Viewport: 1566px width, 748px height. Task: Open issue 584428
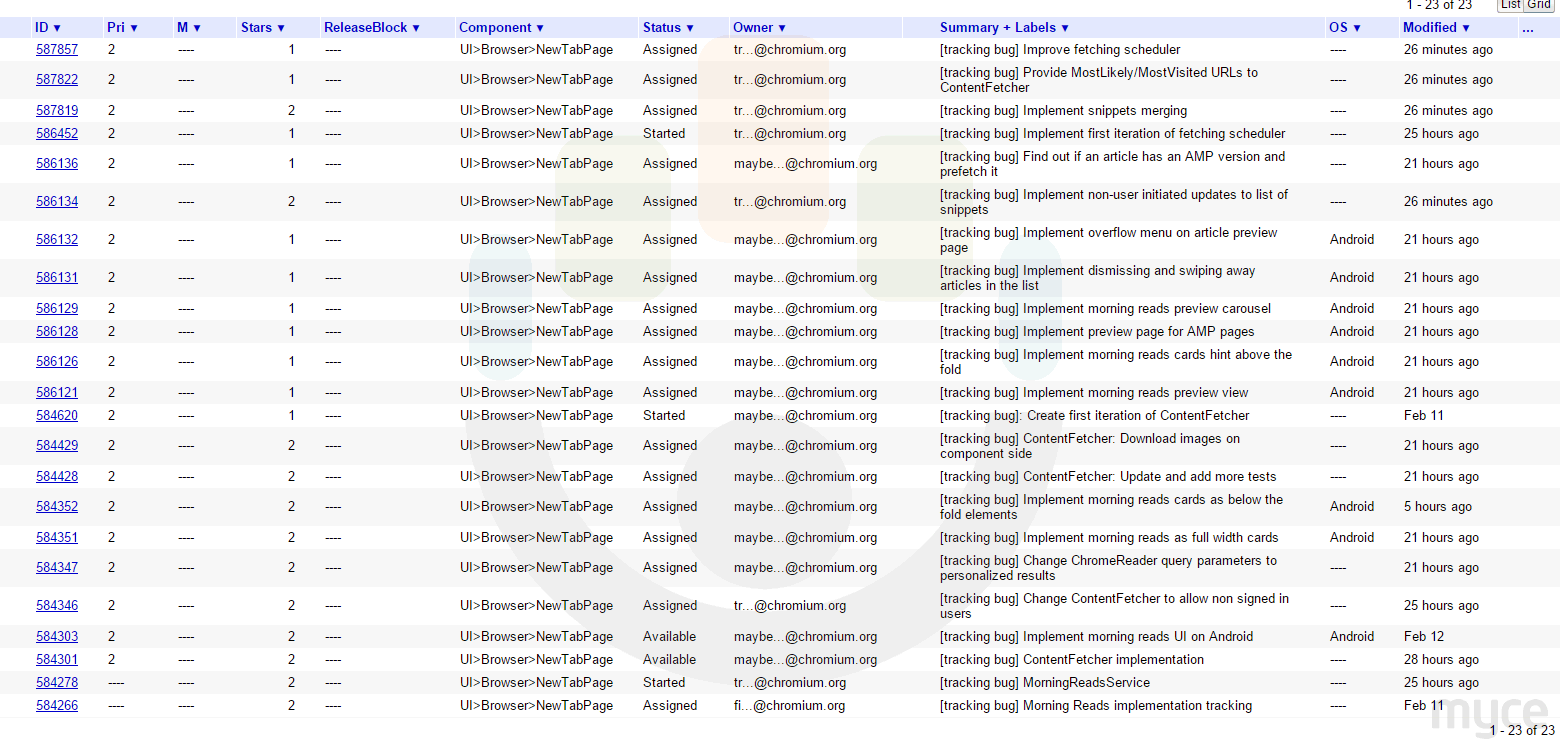coord(57,477)
